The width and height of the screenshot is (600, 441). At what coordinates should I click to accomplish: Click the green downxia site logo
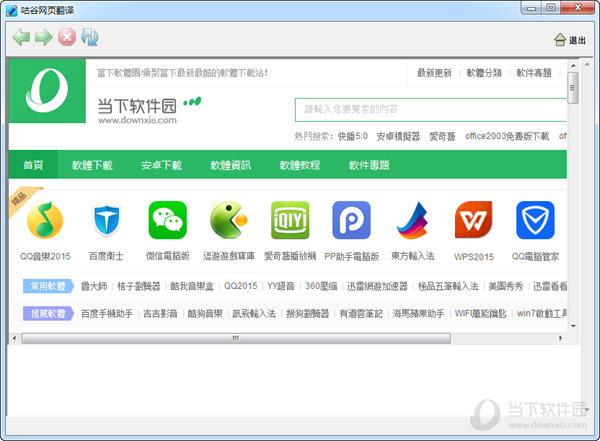tap(47, 91)
